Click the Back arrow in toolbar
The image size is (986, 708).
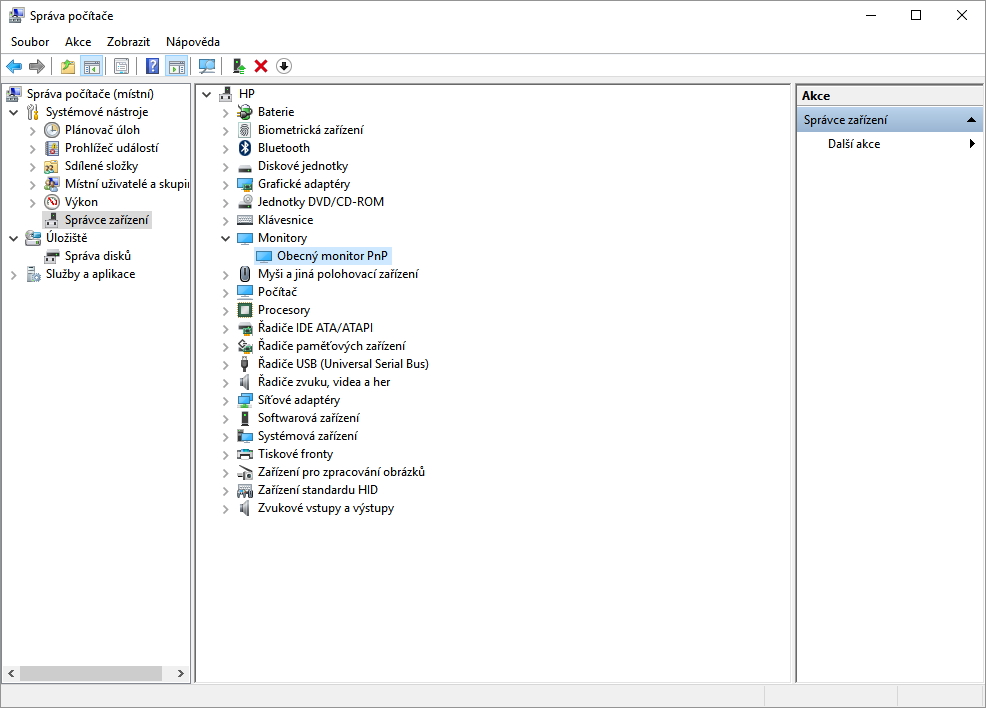point(13,66)
